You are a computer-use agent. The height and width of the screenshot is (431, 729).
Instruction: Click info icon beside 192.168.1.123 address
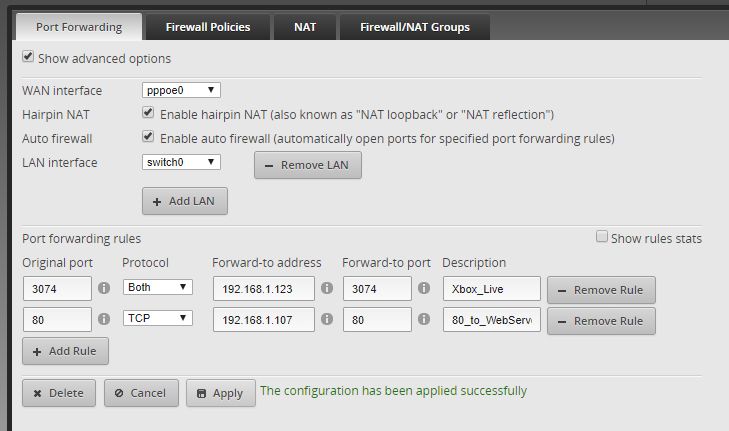(x=326, y=289)
